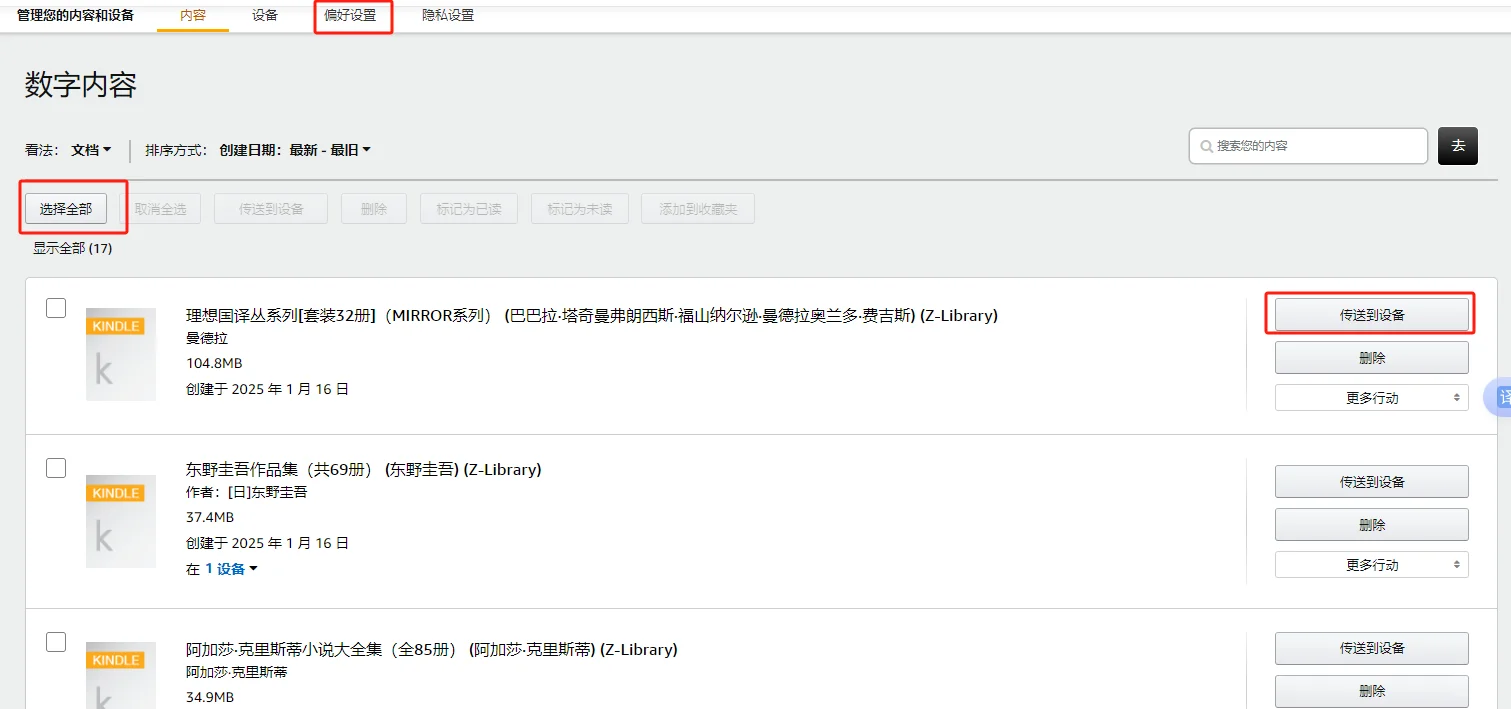Click the author text 曼德拉
Screen dimensions: 1511x709
click(207, 338)
